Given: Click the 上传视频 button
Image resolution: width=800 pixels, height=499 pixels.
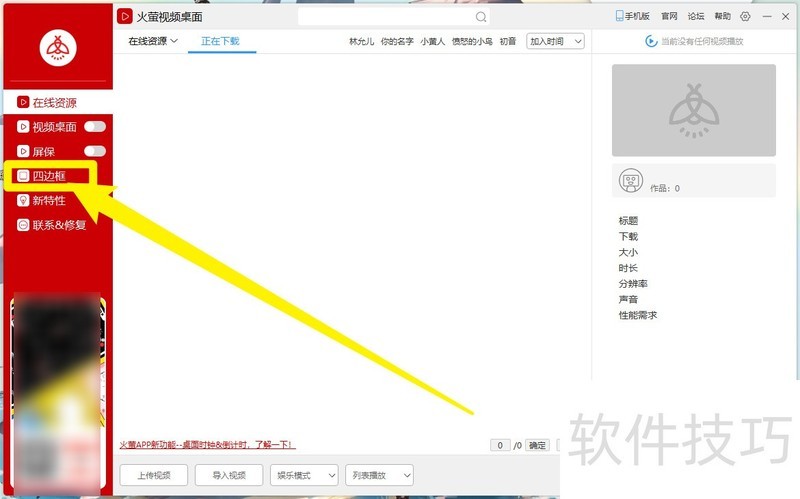Looking at the screenshot, I should 154,475.
